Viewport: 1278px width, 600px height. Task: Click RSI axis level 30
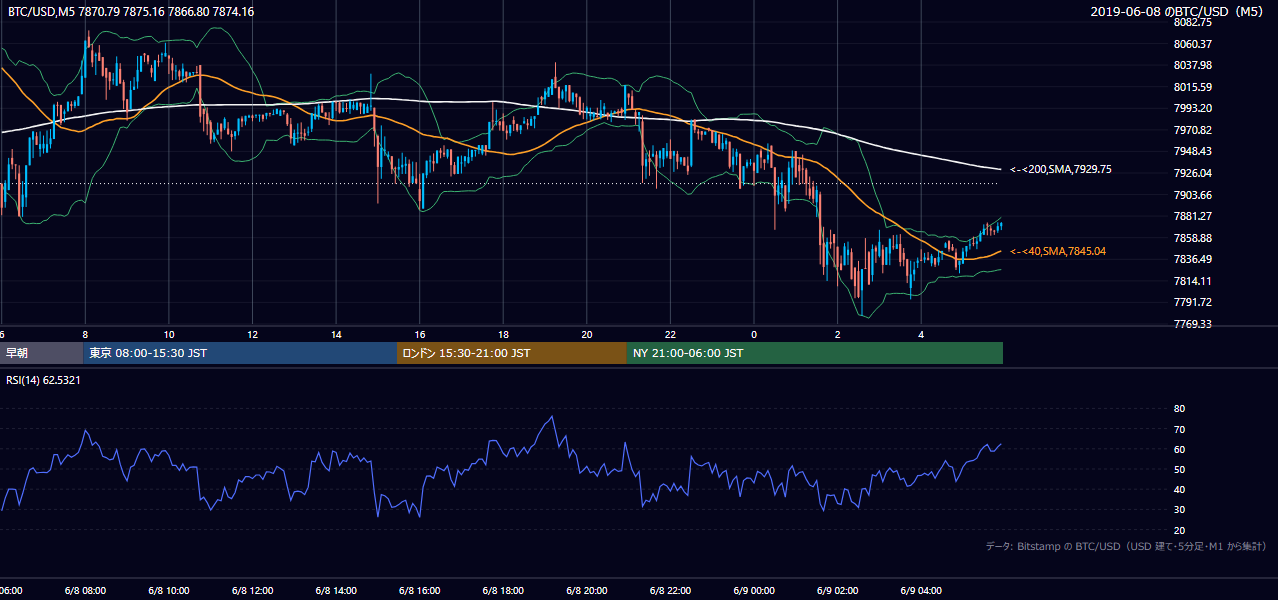(1179, 509)
